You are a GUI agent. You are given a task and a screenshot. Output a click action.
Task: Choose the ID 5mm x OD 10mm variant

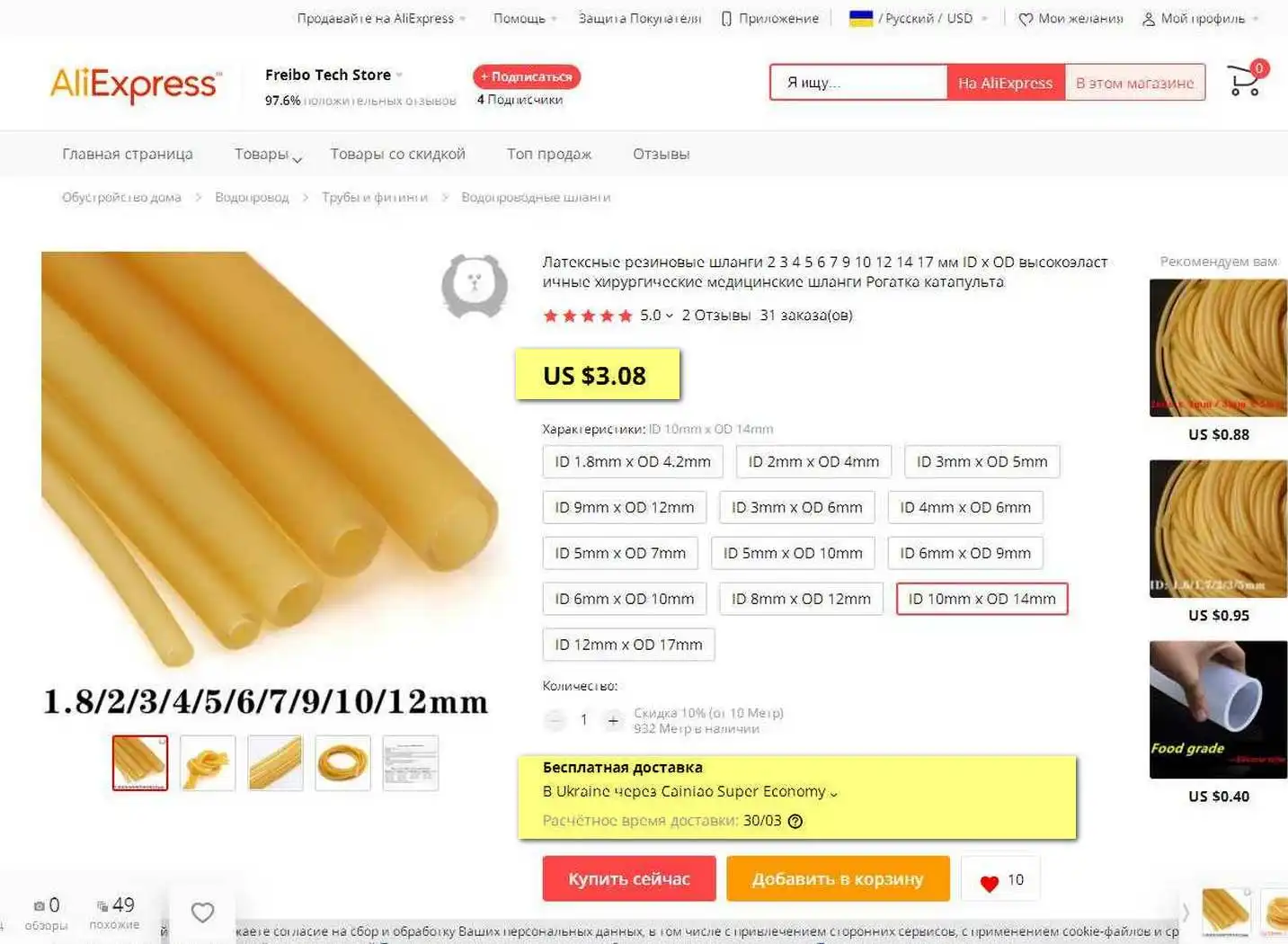793,553
